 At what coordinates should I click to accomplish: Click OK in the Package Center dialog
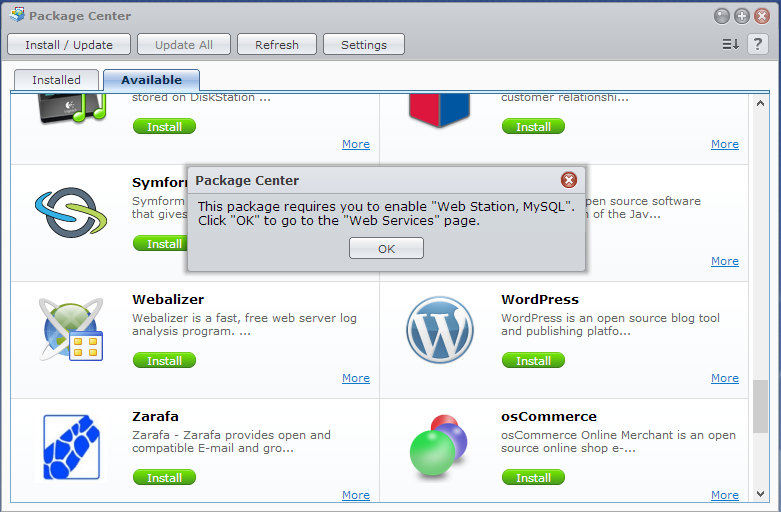(386, 248)
